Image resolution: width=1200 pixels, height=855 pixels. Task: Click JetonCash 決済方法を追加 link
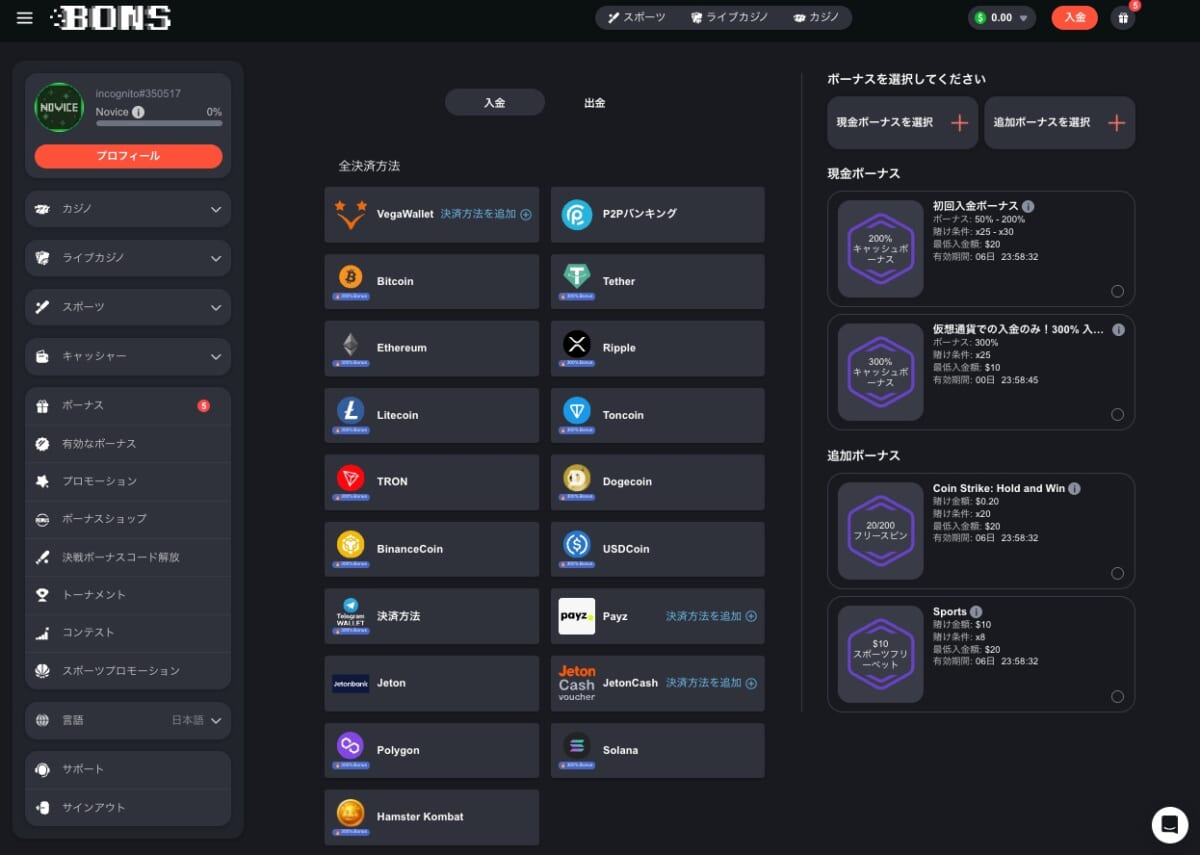tap(711, 683)
